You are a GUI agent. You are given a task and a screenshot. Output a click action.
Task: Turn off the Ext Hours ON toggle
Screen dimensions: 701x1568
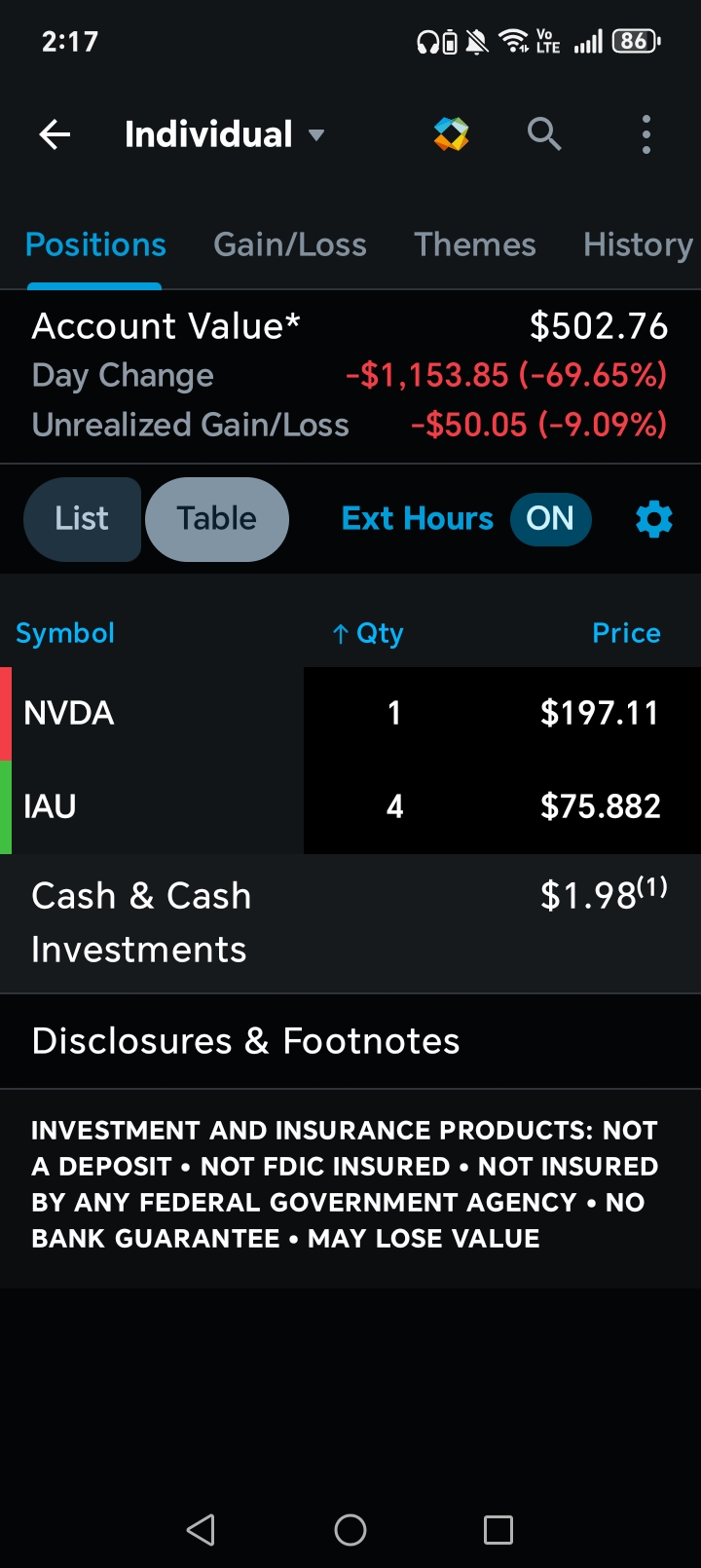(550, 519)
